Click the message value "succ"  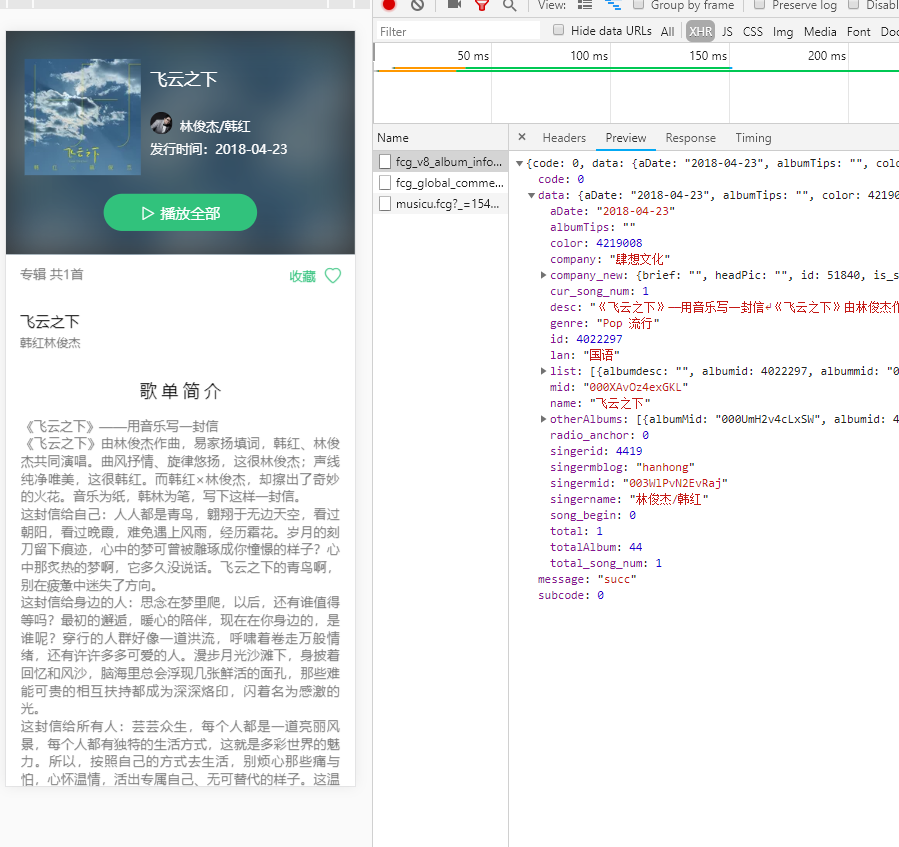[617, 579]
